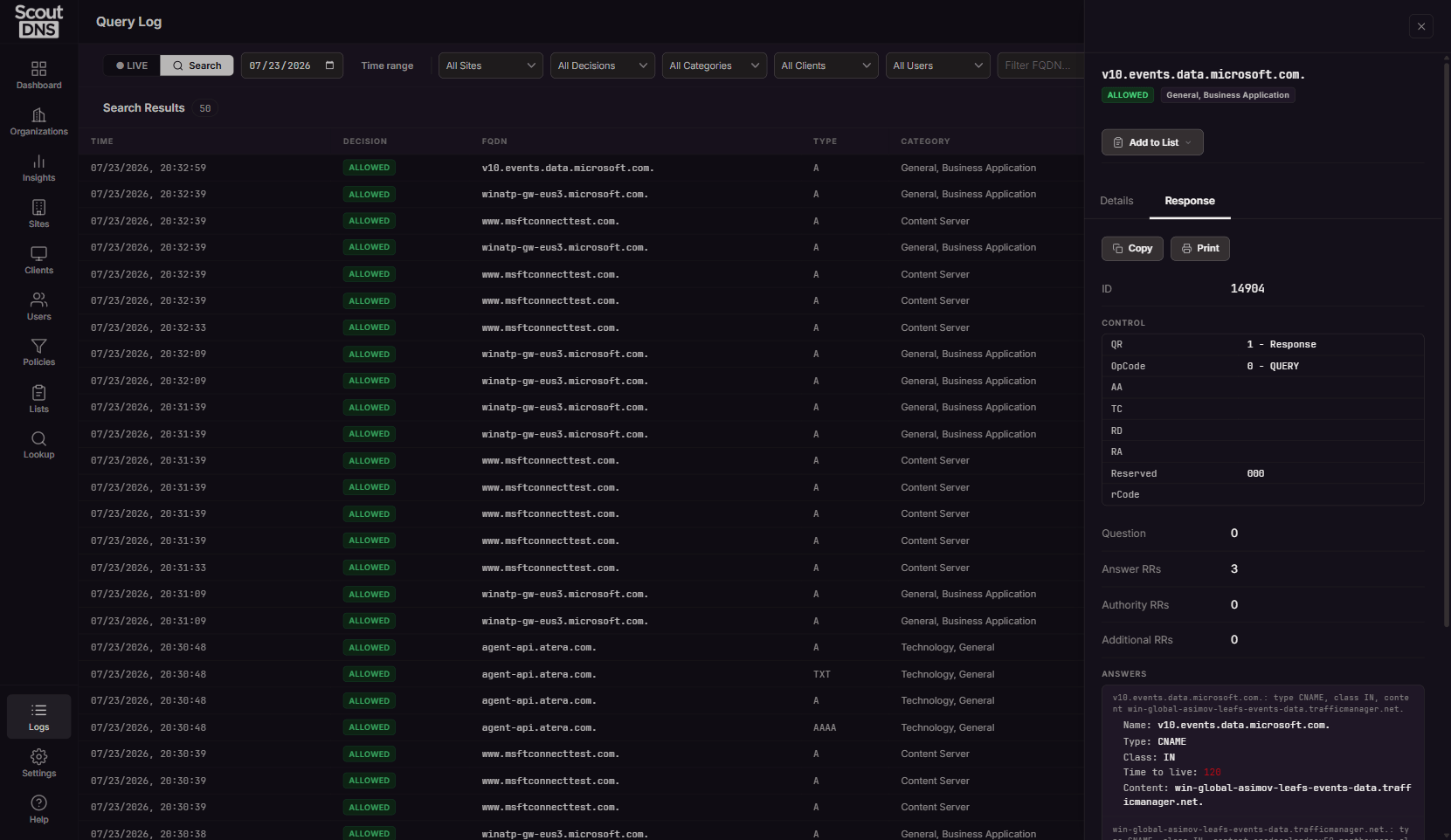
Task: Click the Query Log page title
Action: pos(128,22)
